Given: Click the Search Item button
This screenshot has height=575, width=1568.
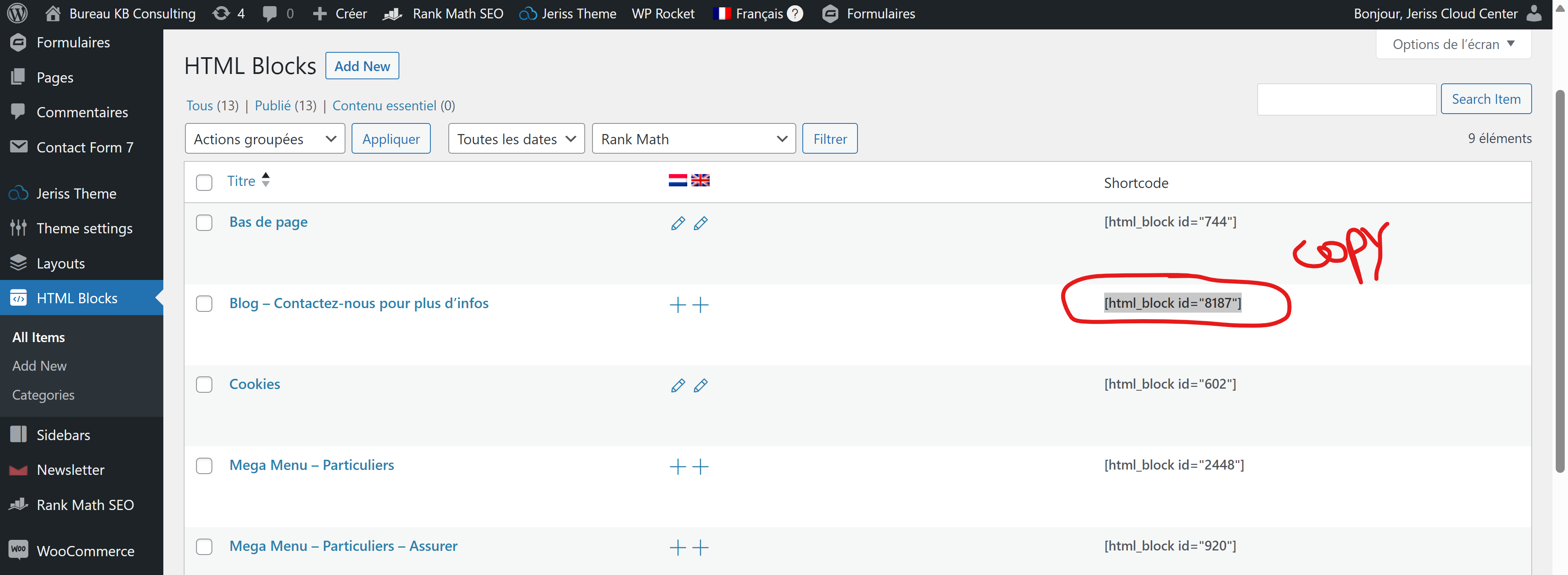Looking at the screenshot, I should click(1486, 98).
